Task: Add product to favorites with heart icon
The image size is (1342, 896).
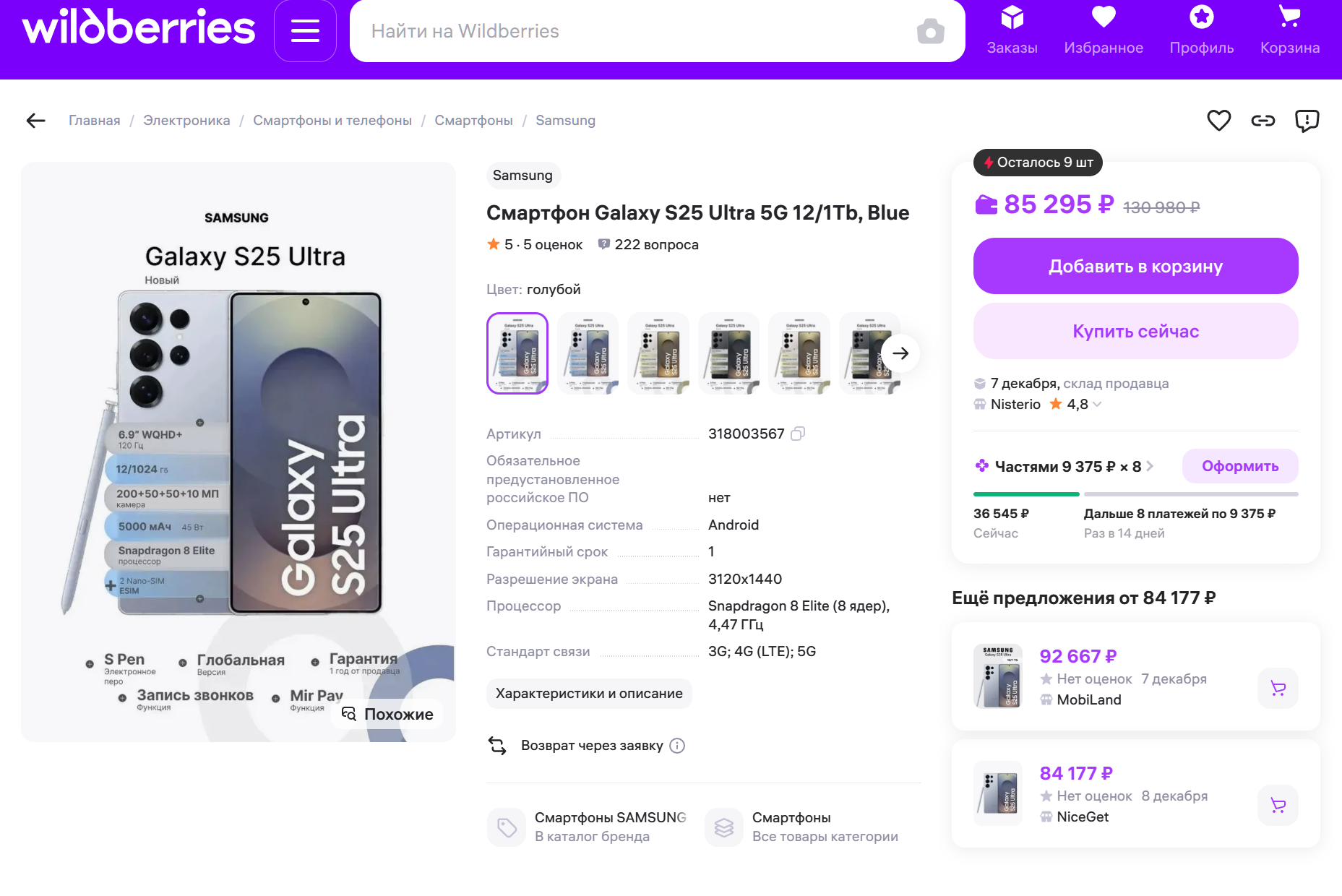Action: tap(1218, 121)
